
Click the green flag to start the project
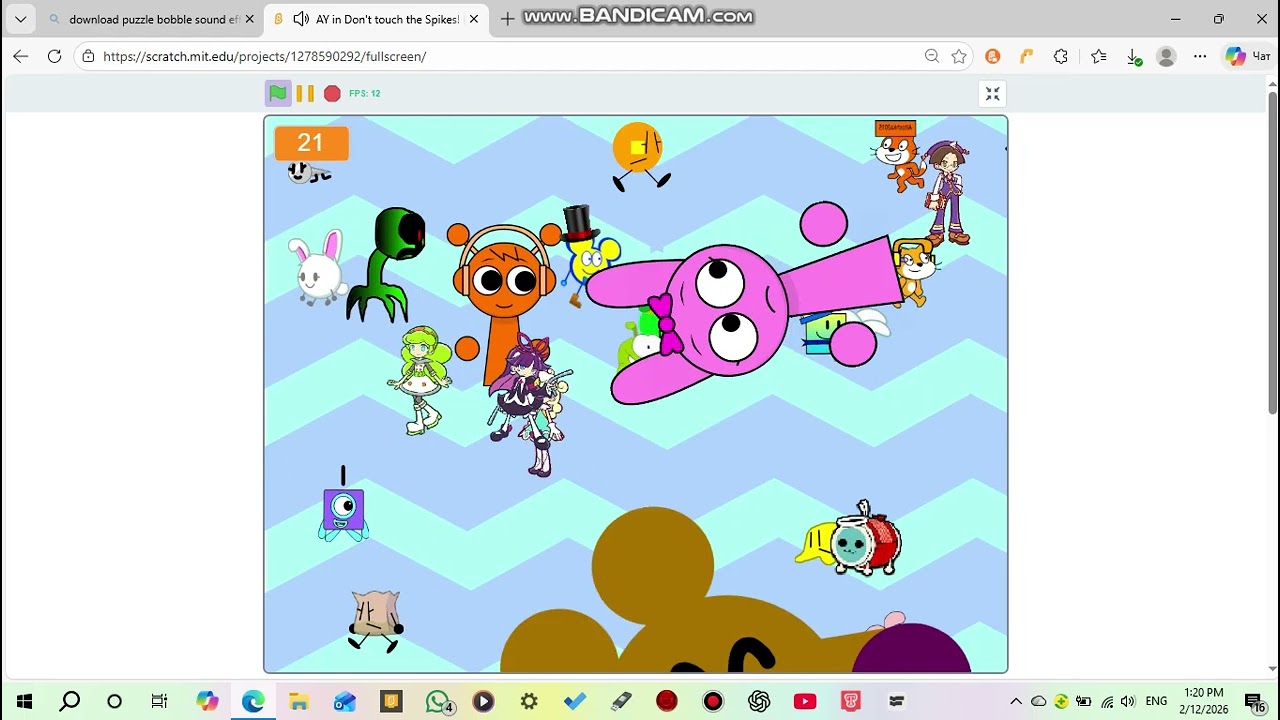278,93
